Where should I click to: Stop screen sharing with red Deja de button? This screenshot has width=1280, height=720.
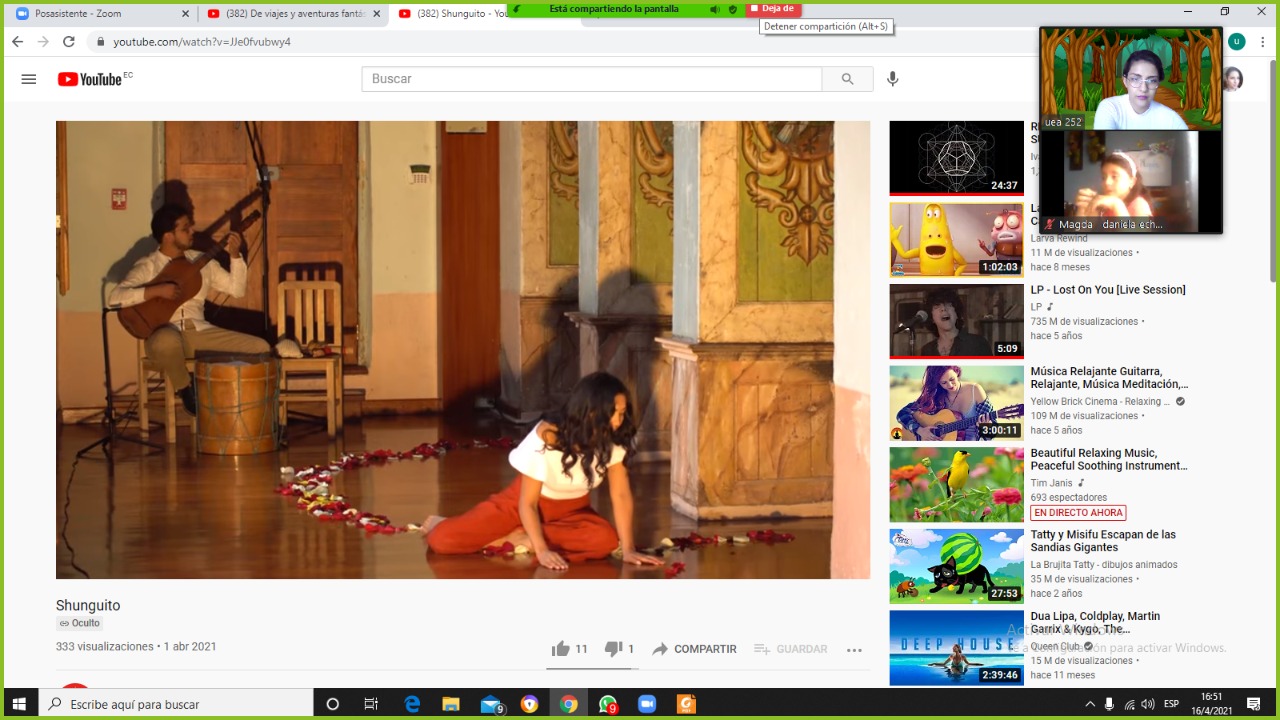click(x=773, y=9)
